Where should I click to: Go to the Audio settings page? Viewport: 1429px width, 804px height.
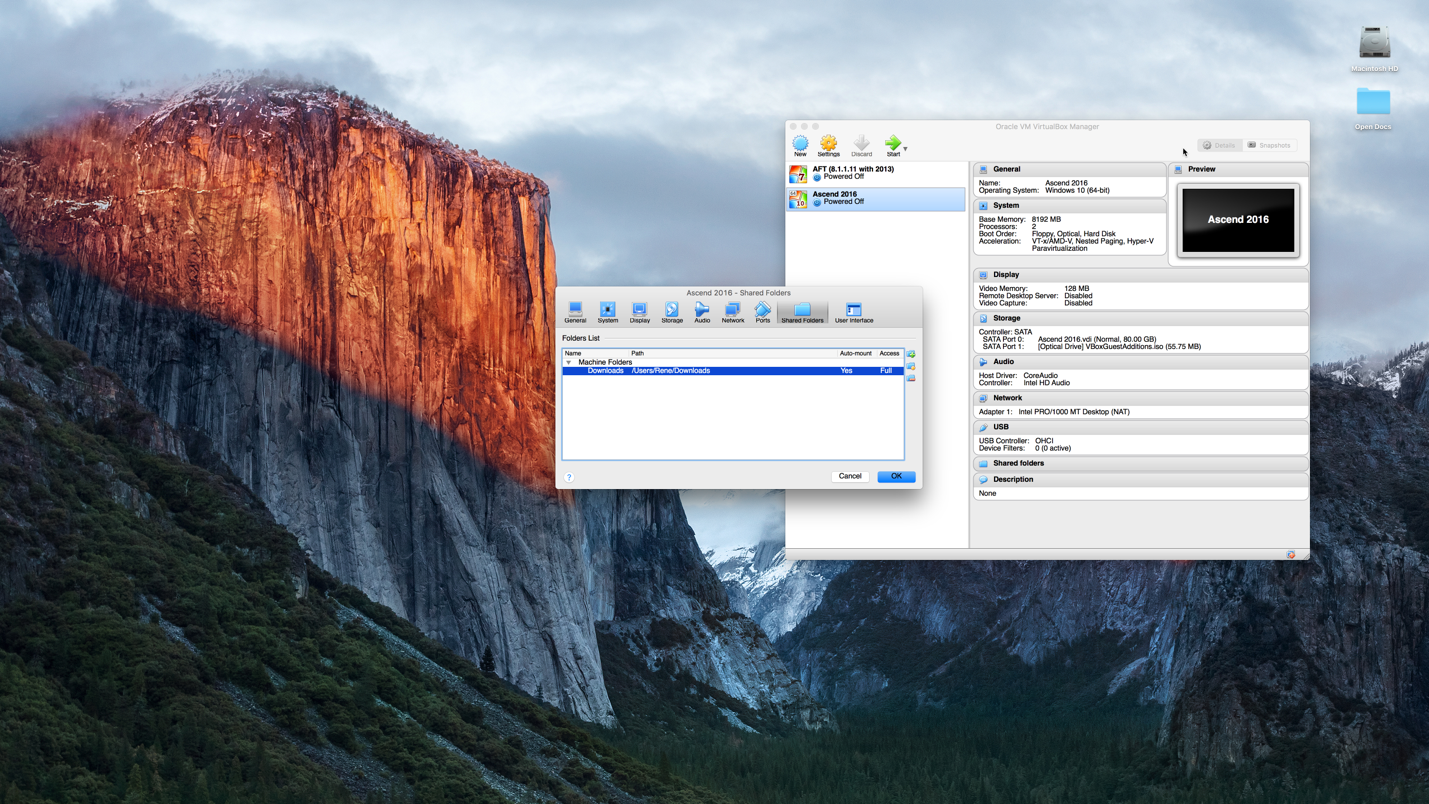[x=702, y=313]
